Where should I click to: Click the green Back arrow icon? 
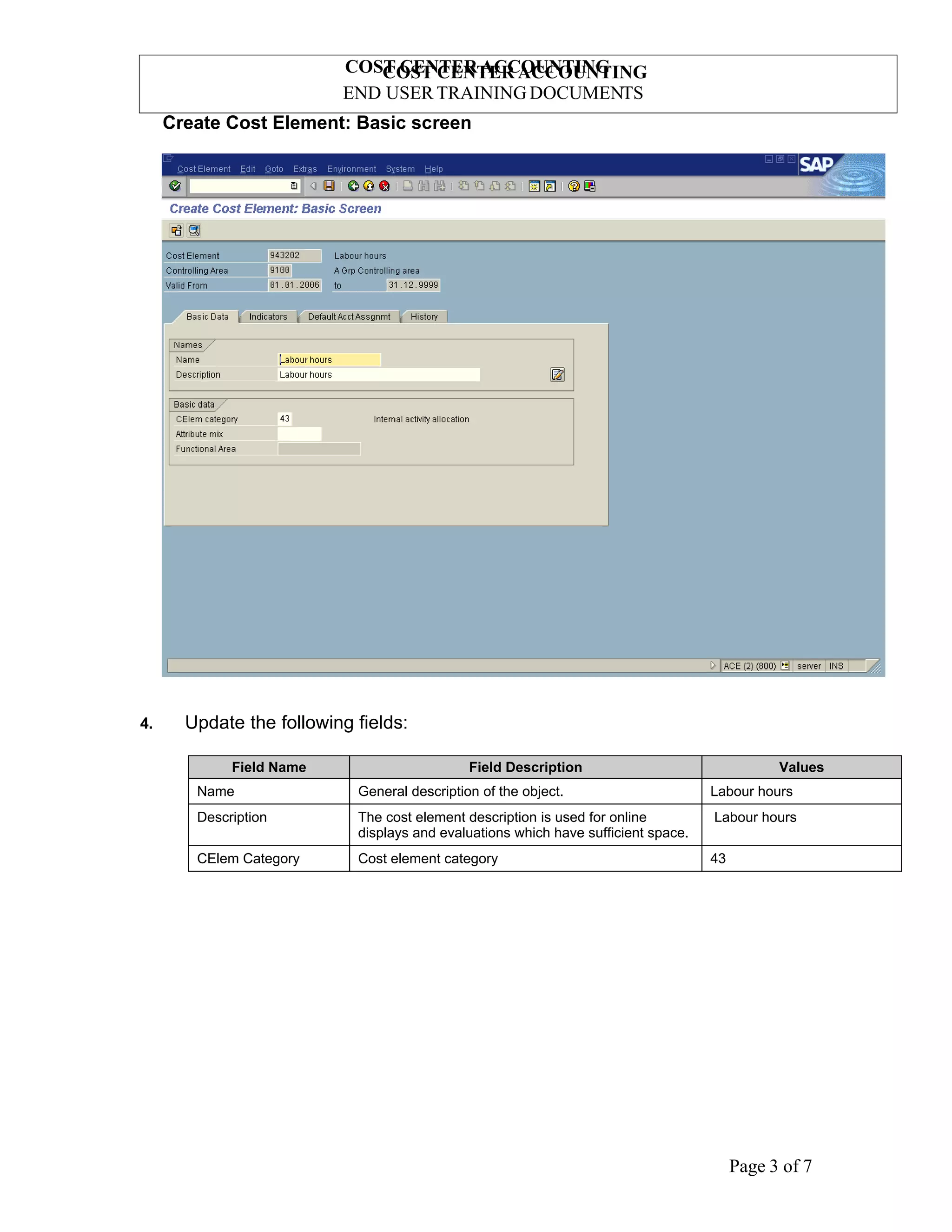tap(353, 186)
